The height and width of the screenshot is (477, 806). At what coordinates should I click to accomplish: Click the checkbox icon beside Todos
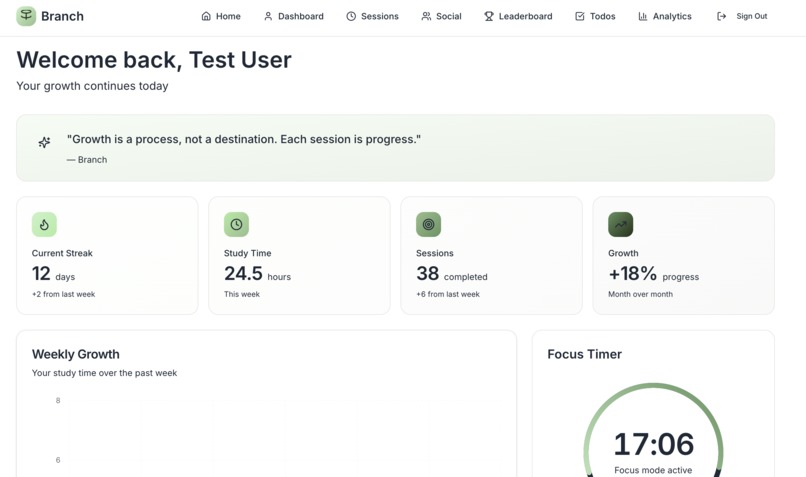tap(580, 16)
